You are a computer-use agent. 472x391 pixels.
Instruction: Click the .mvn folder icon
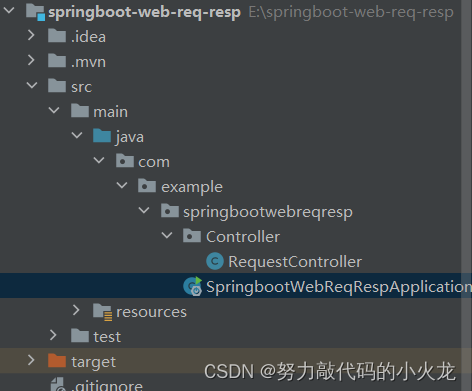tap(57, 61)
